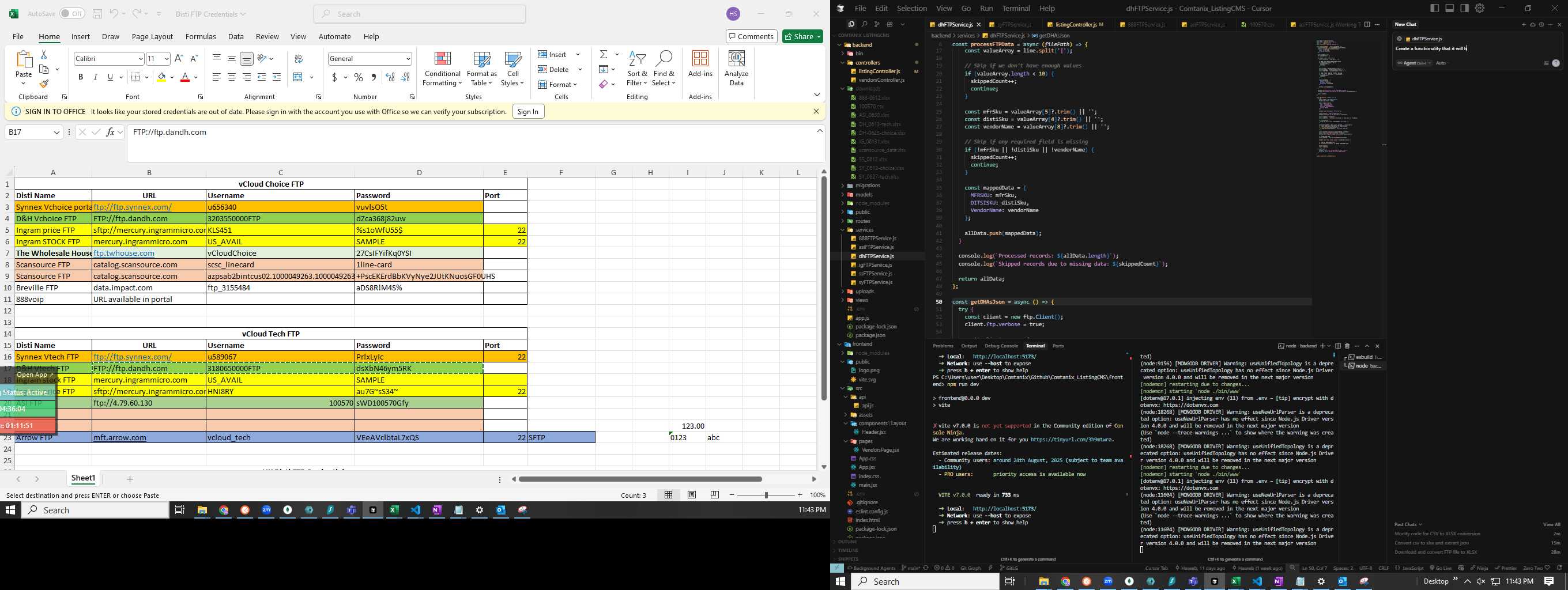Collapse the Excel ribbon with the chevron
This screenshot has width=1568, height=590.
(x=817, y=95)
